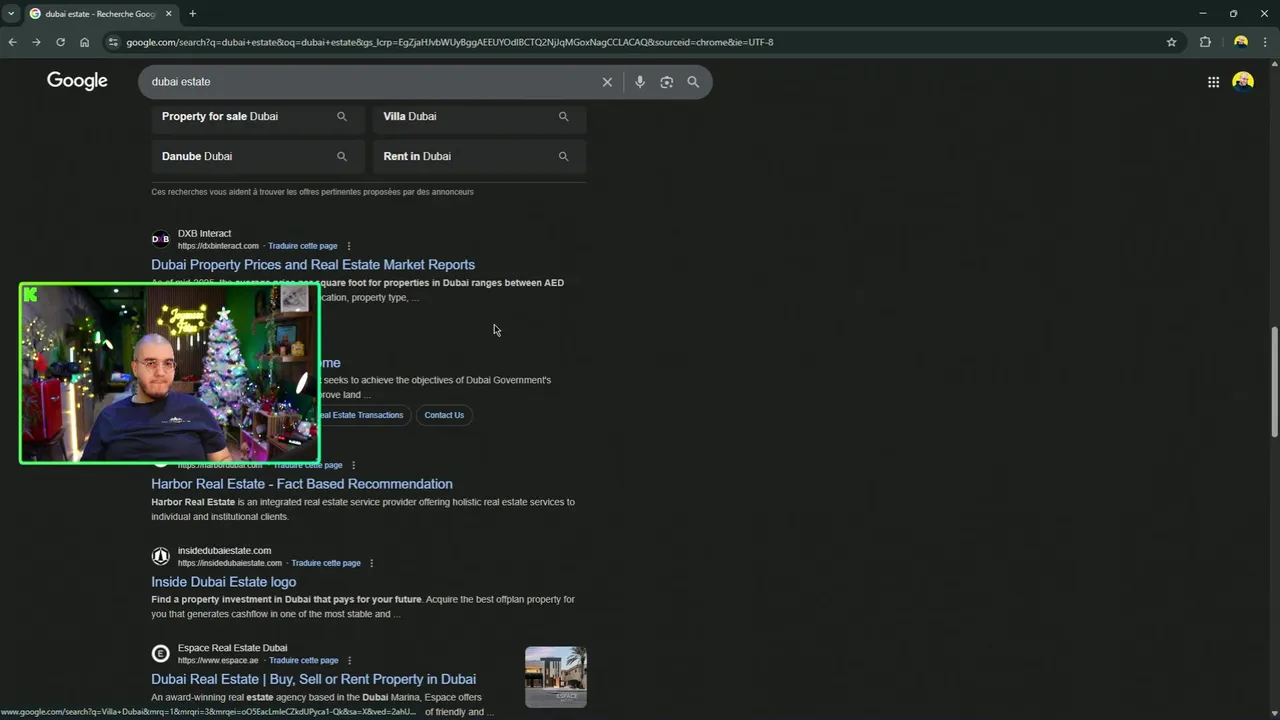Go to Google home via logo
Screen dimensions: 1280x720
click(x=77, y=81)
